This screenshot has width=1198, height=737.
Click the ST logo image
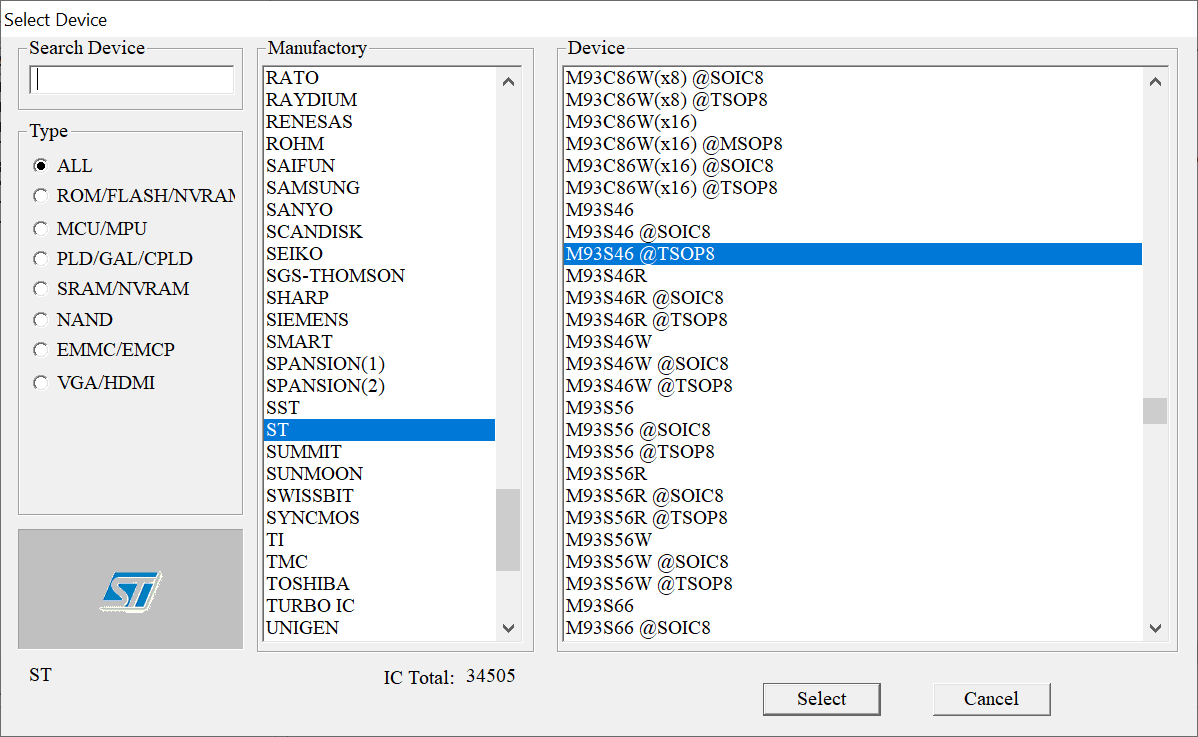(x=130, y=590)
